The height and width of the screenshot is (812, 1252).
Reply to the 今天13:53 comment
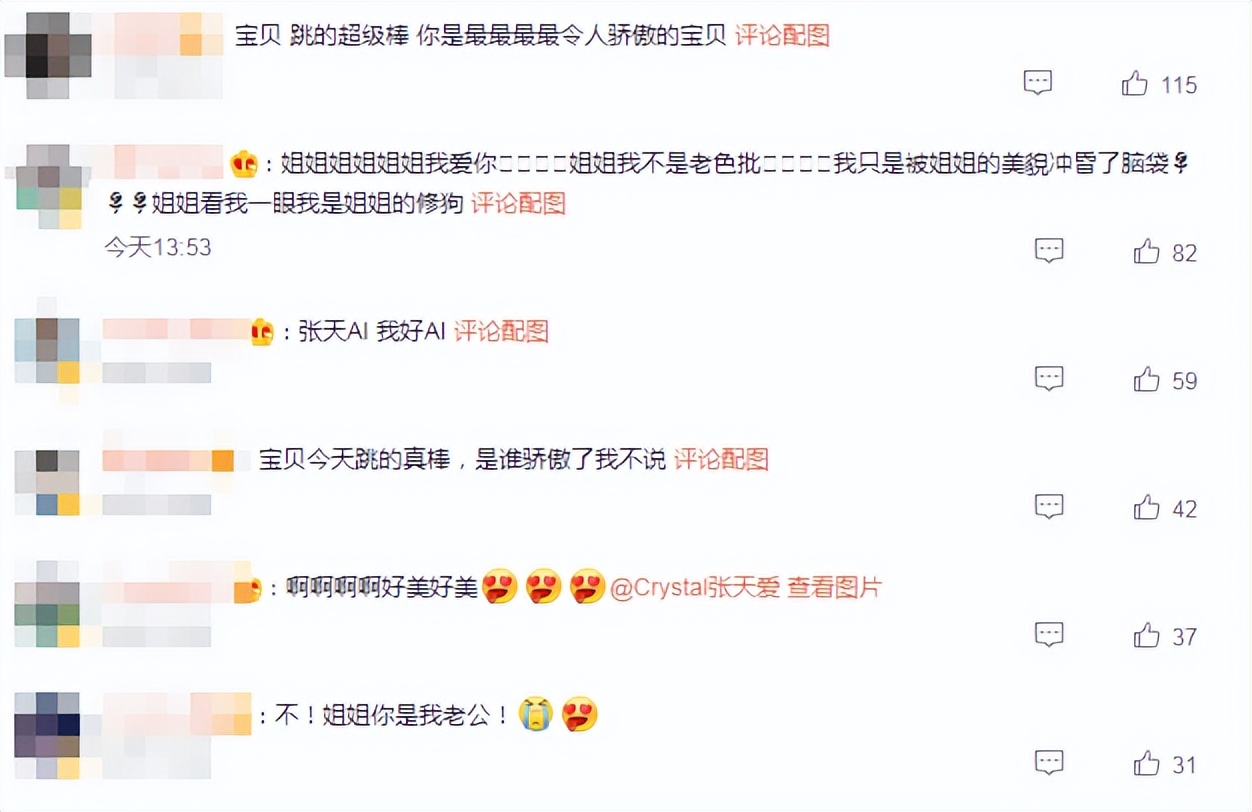coord(1049,251)
